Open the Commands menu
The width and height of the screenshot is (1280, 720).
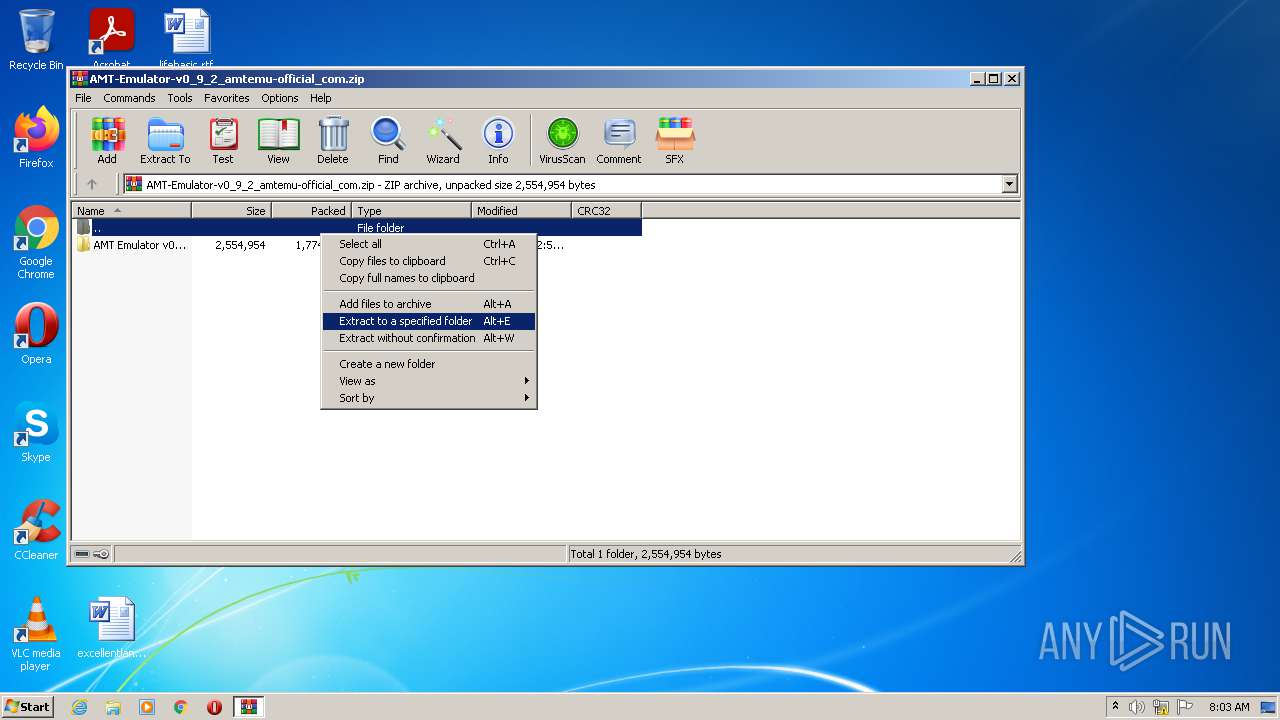pyautogui.click(x=129, y=98)
